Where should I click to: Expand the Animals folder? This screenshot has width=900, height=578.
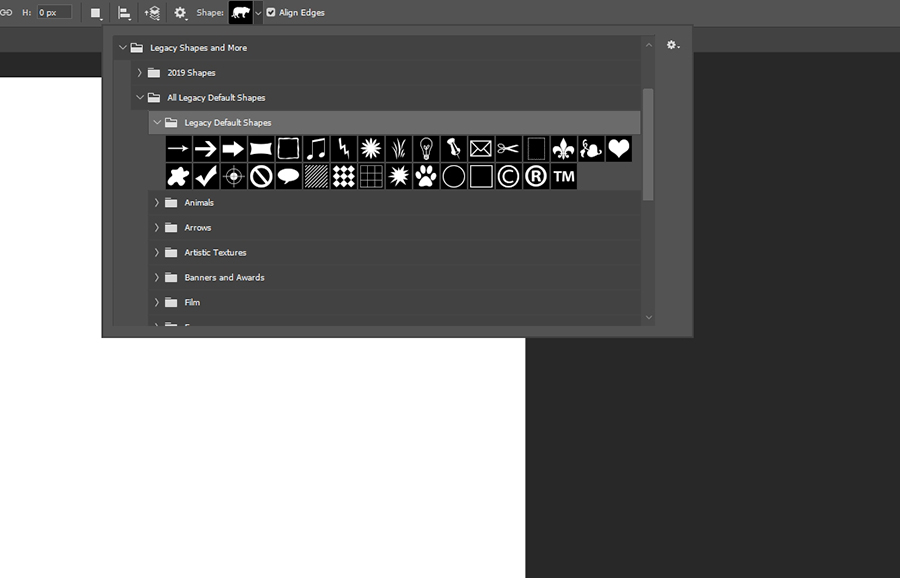[x=157, y=203]
